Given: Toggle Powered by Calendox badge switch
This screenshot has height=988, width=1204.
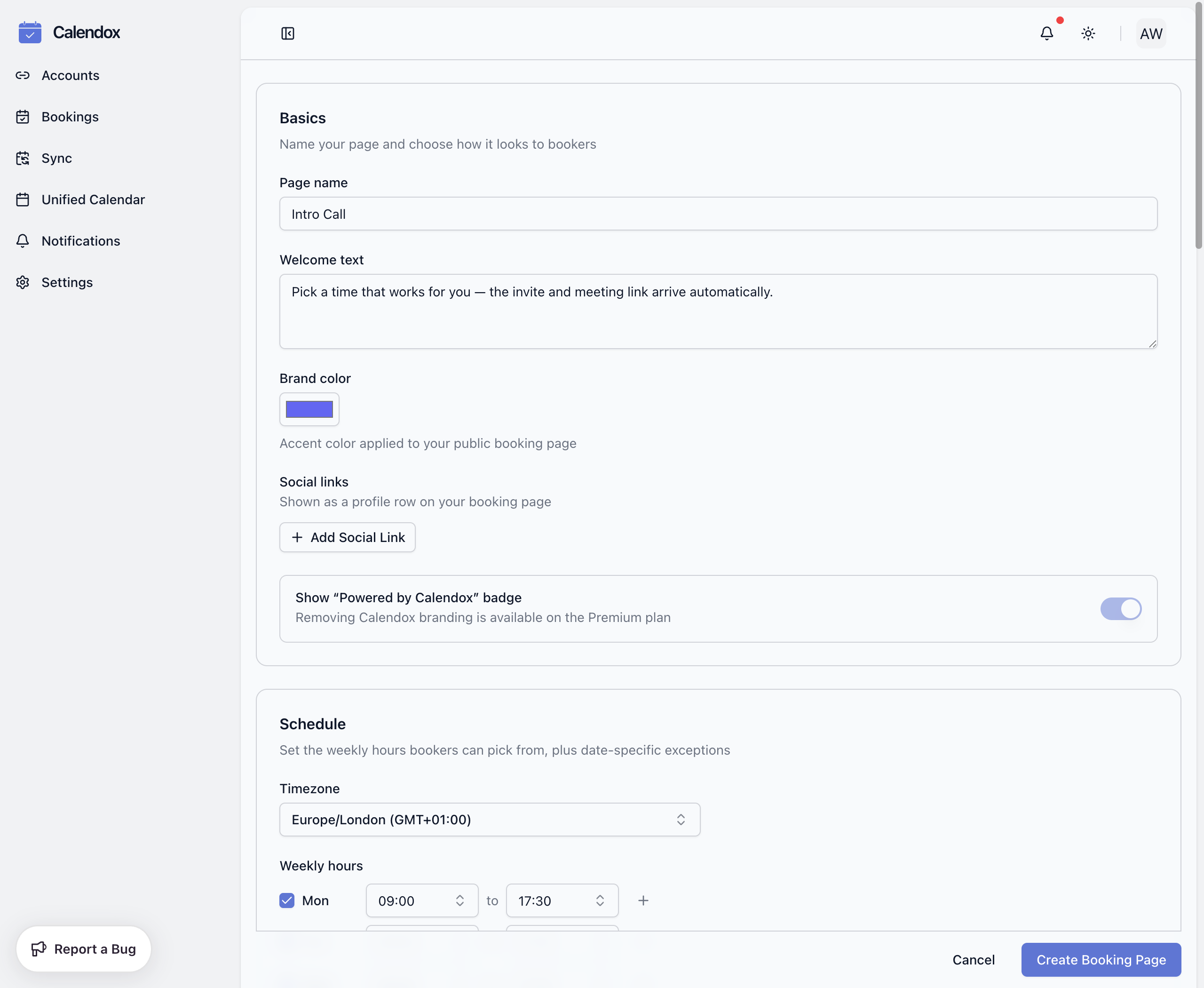Looking at the screenshot, I should pos(1121,608).
